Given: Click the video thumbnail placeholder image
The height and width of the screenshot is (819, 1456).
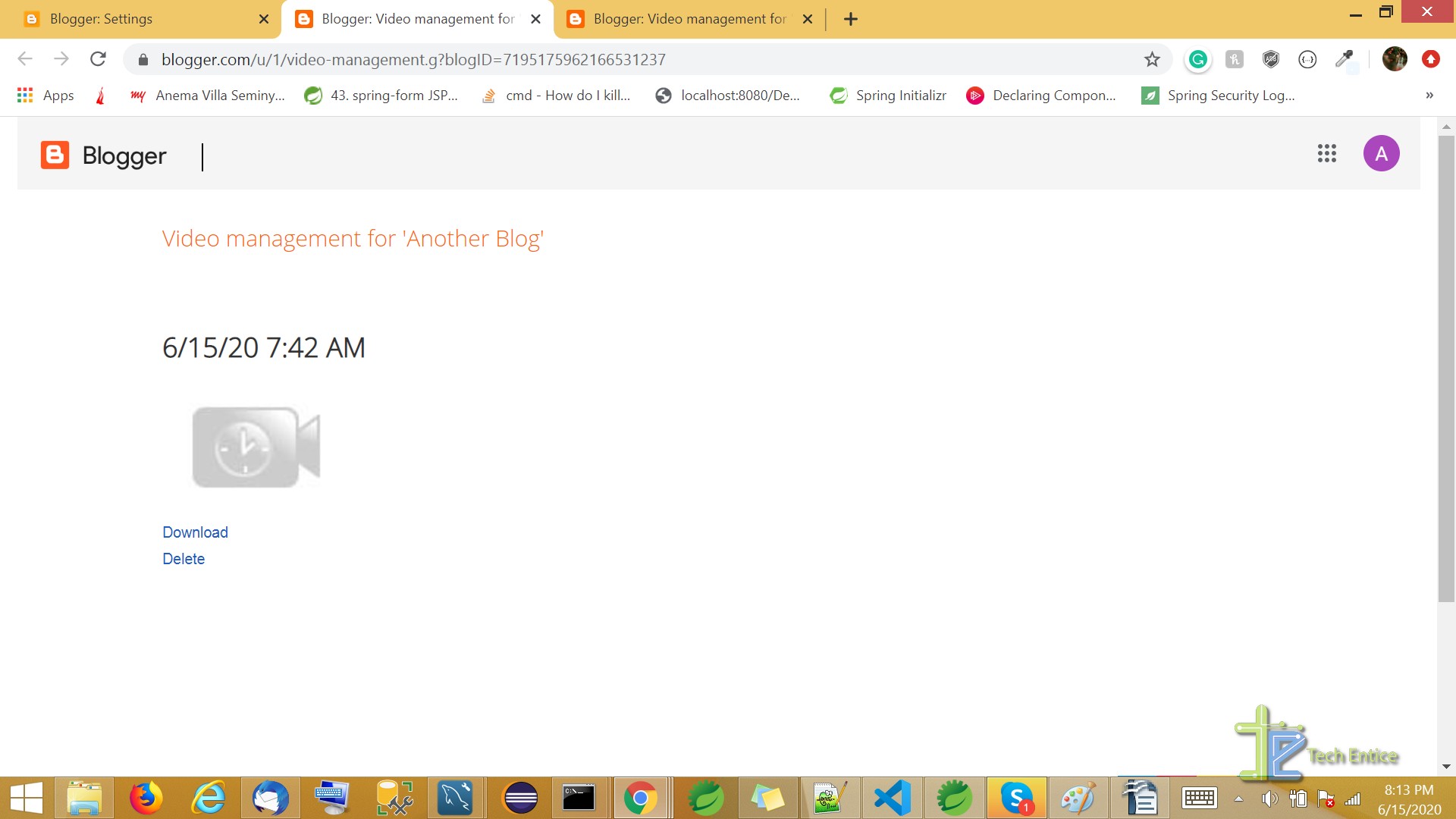Looking at the screenshot, I should point(256,447).
